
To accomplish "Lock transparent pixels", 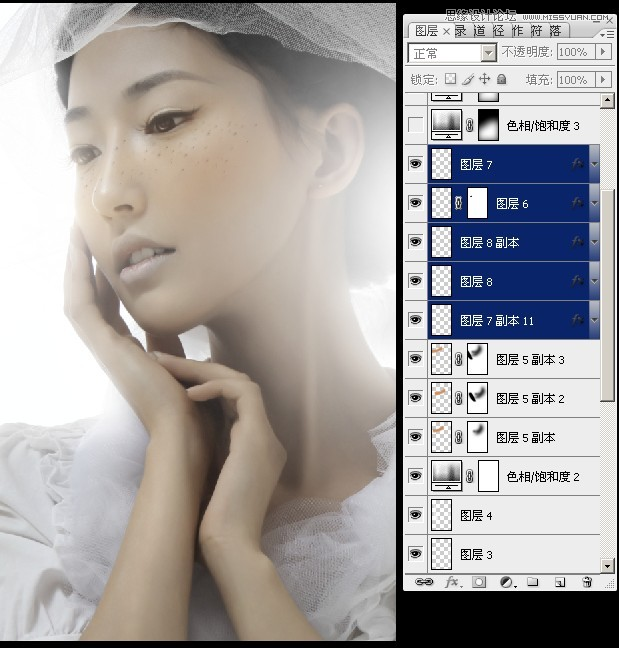I will click(450, 79).
